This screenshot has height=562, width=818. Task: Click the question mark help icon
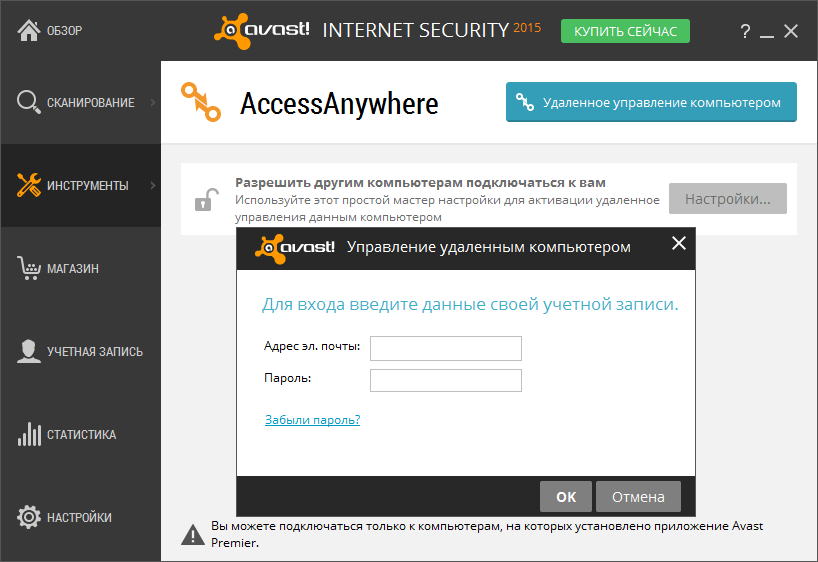pos(745,31)
